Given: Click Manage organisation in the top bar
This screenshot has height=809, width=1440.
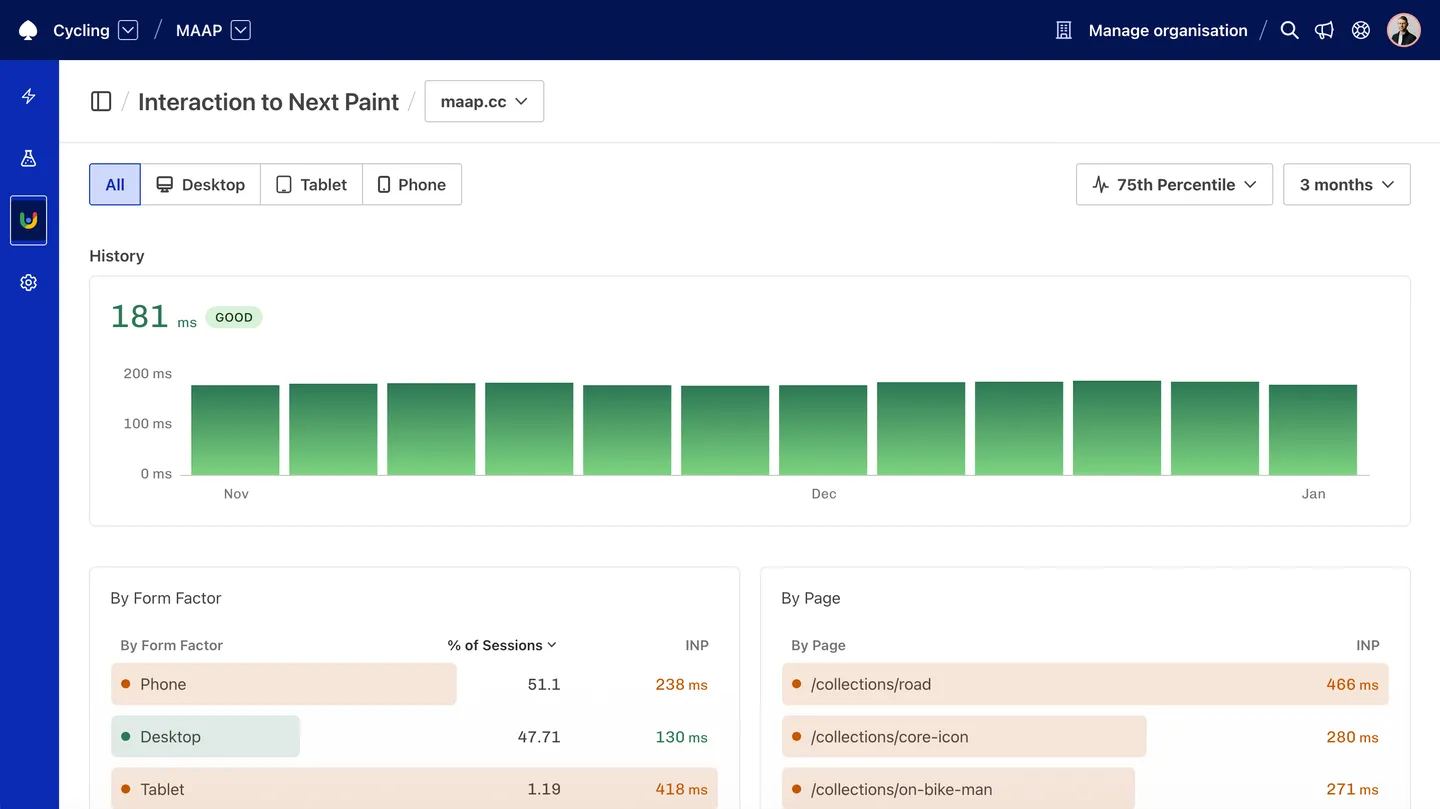Looking at the screenshot, I should click(1167, 30).
